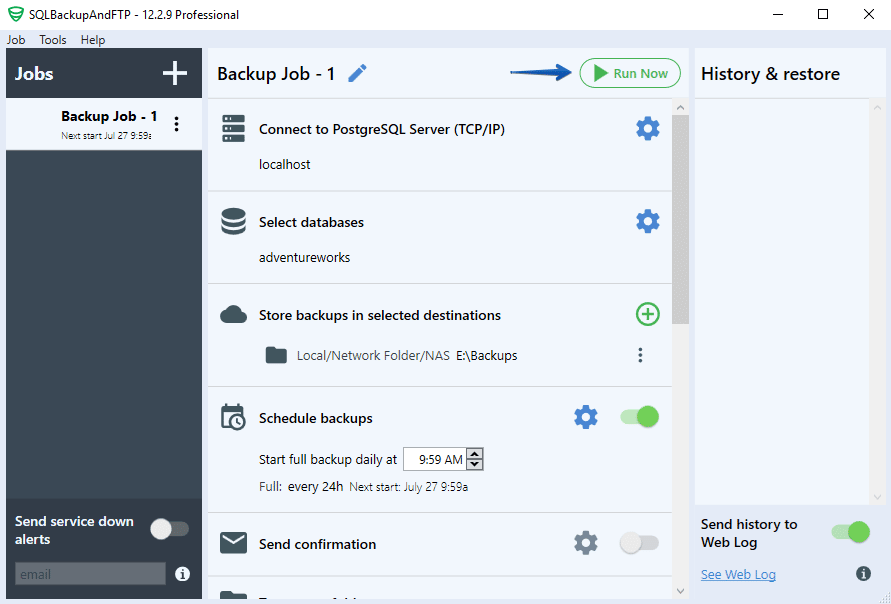Click Store backups in selected destinations heading
This screenshot has height=604, width=891.
[x=380, y=315]
